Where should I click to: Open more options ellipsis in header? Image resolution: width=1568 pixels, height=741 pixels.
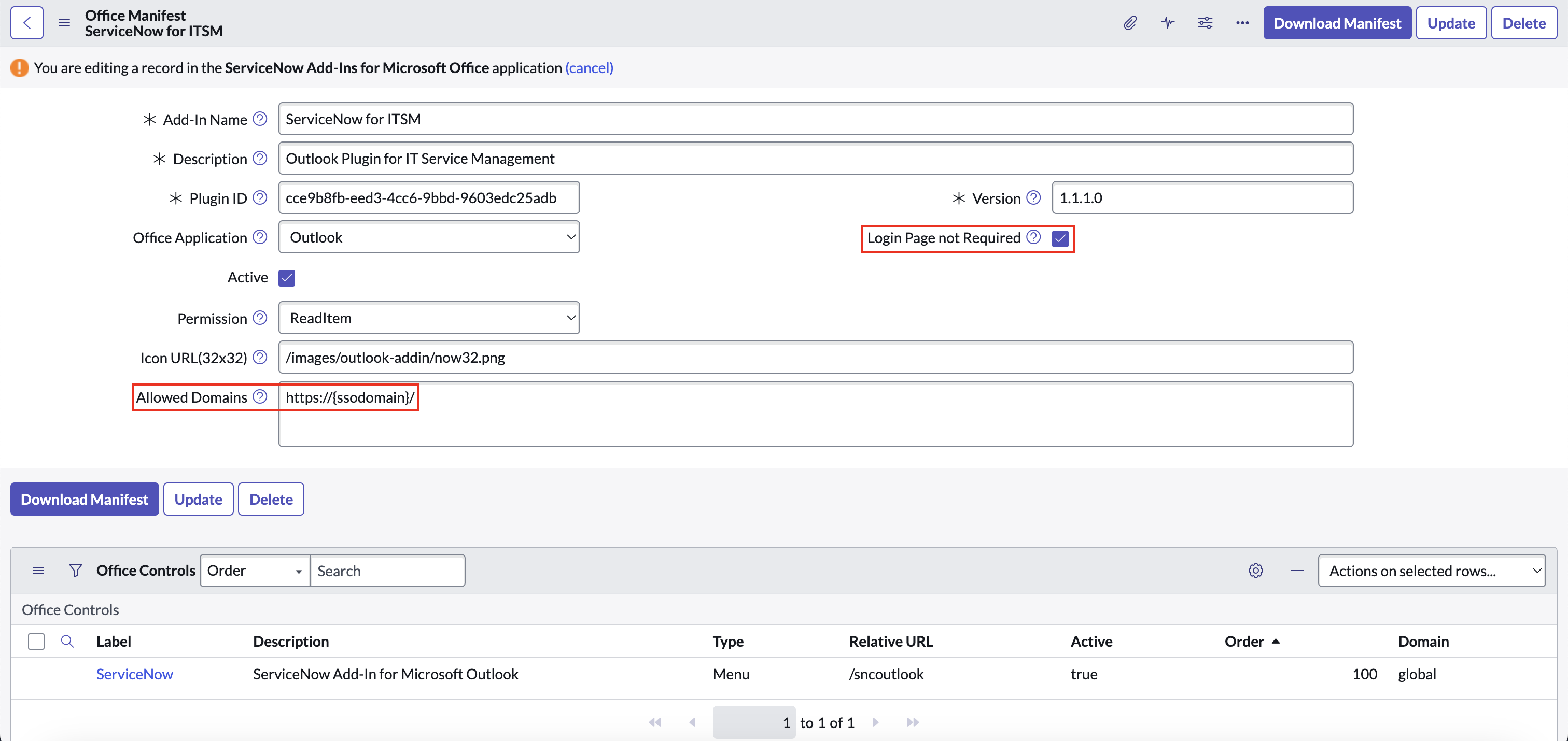pyautogui.click(x=1242, y=23)
